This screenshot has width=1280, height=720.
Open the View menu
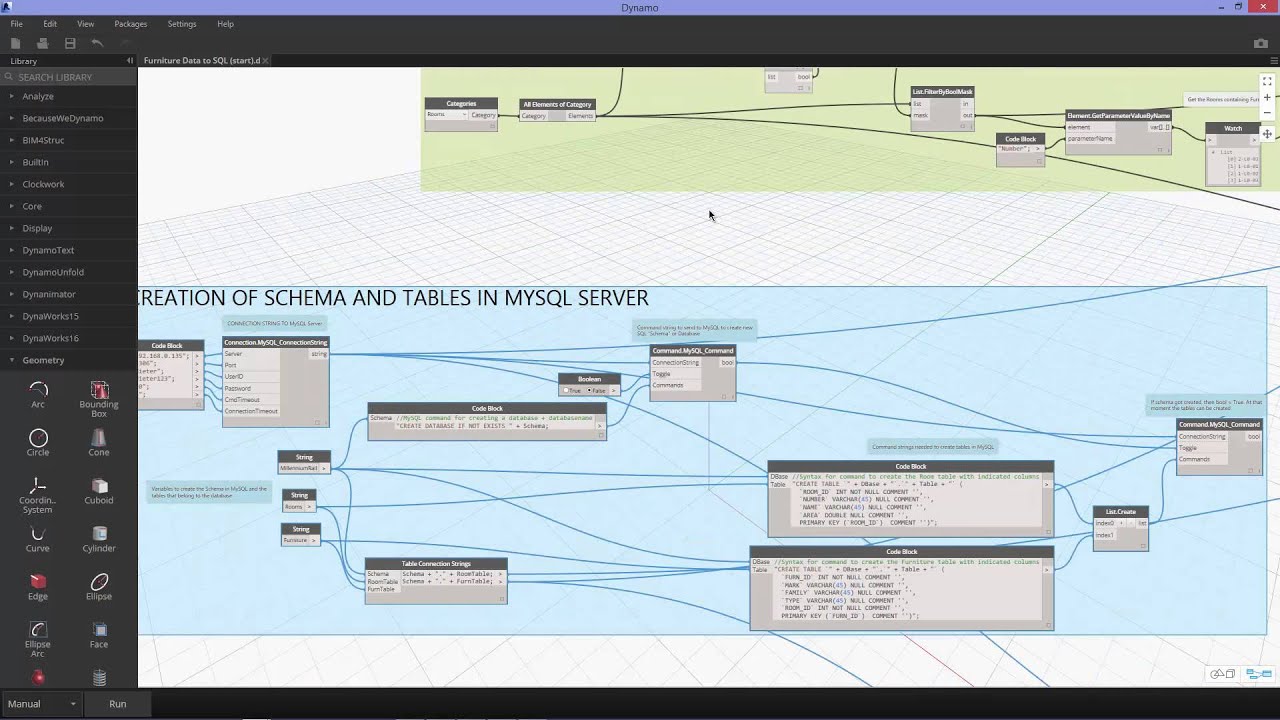(85, 24)
